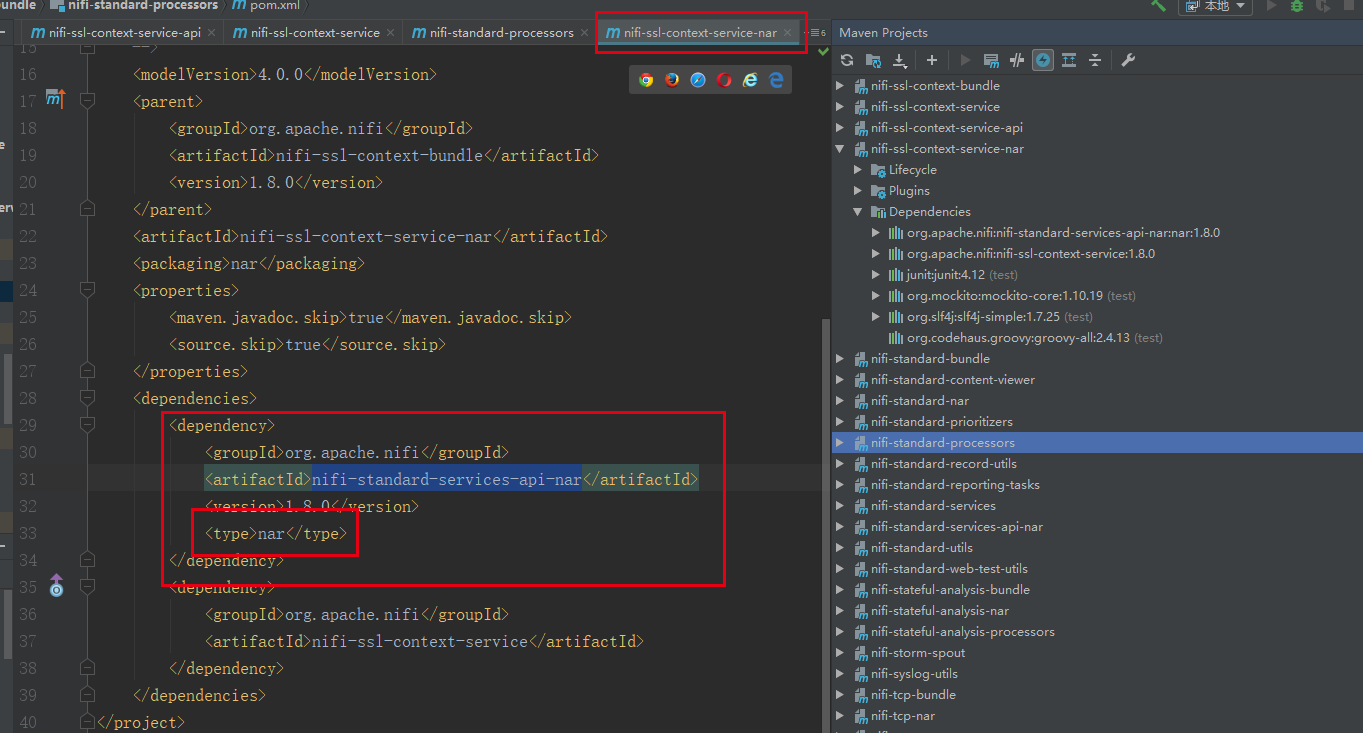
Task: Run Maven build play icon
Action: tap(965, 60)
